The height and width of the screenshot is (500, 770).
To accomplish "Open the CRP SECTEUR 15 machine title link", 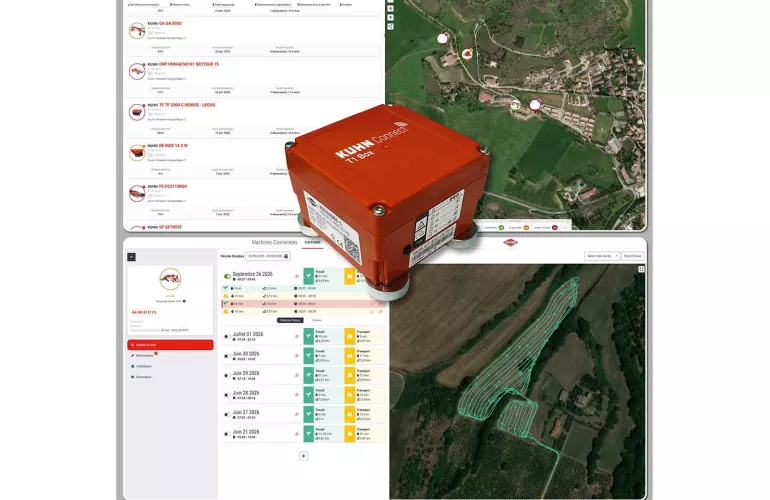I will click(189, 64).
